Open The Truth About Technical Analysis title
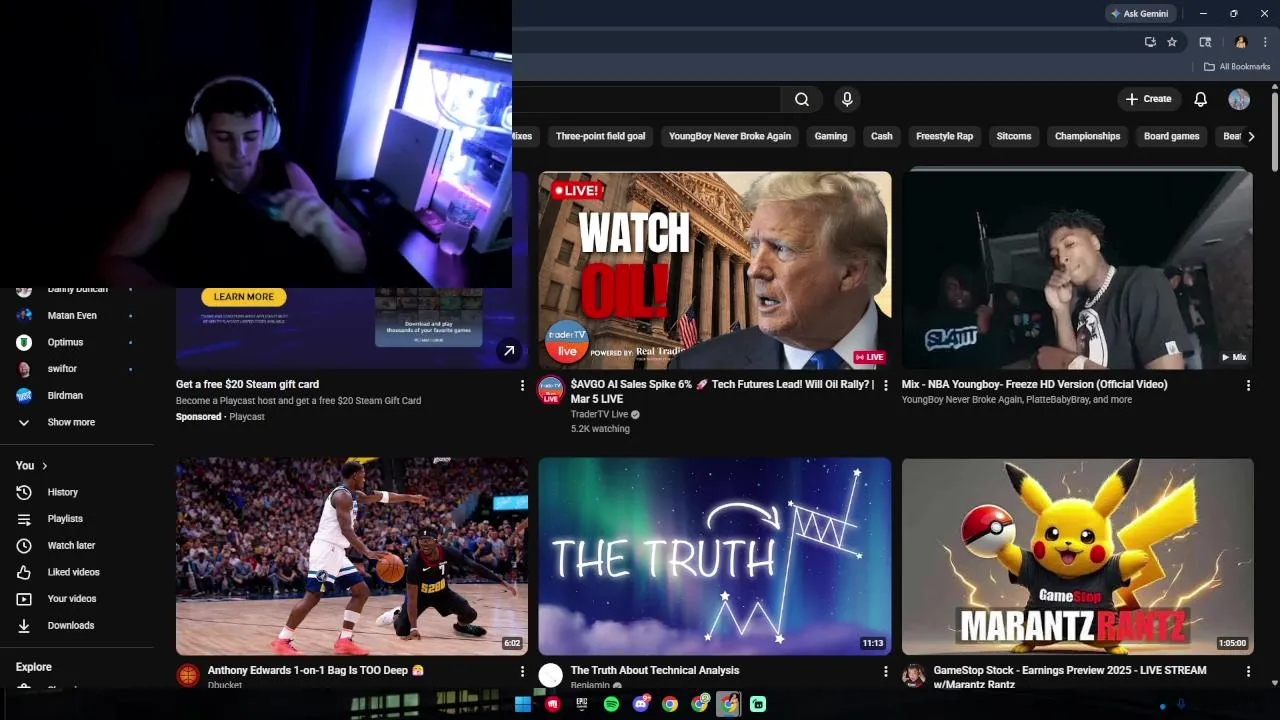Image resolution: width=1280 pixels, height=720 pixels. [655, 670]
